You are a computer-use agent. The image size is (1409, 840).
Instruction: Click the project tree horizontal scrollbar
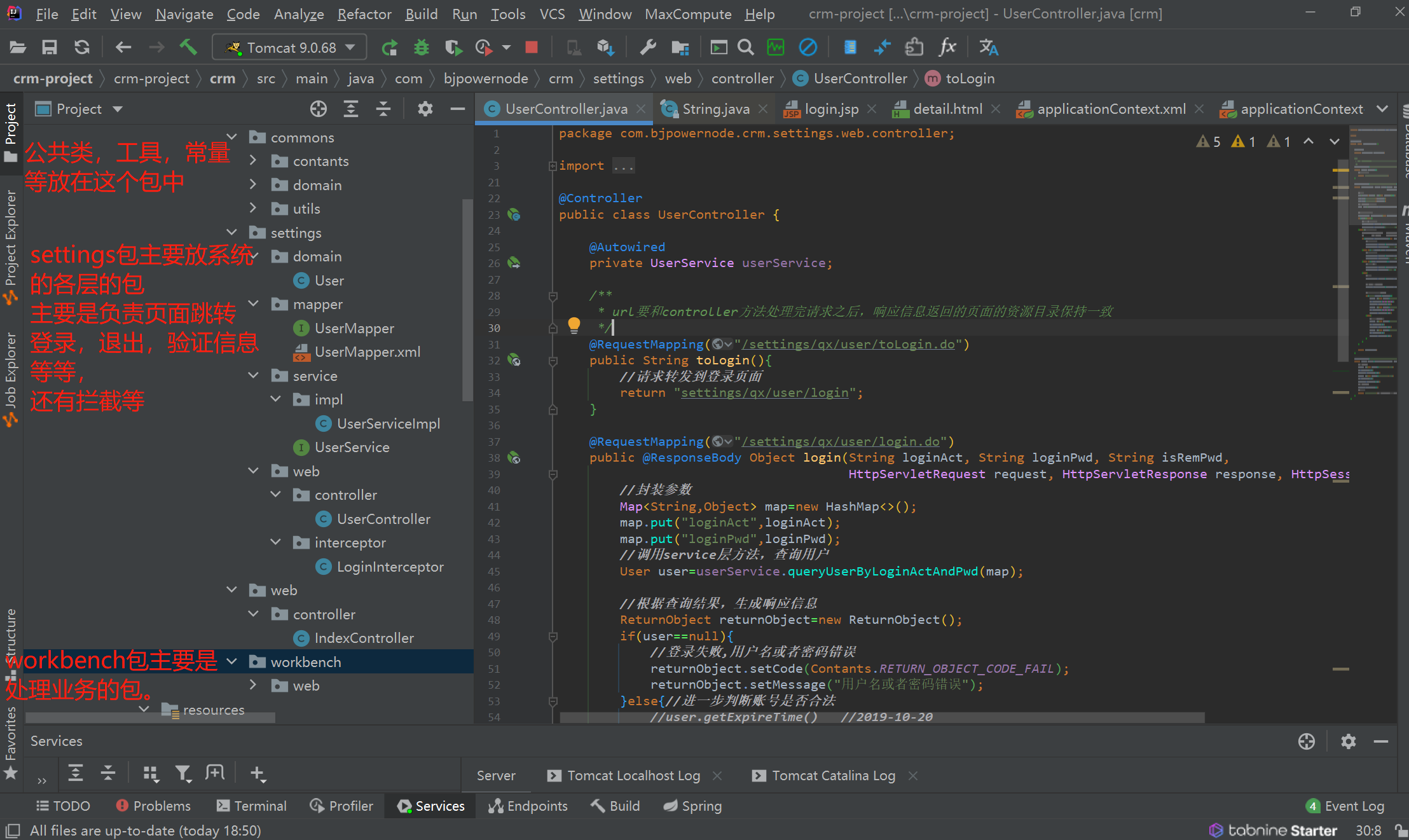pos(150,718)
